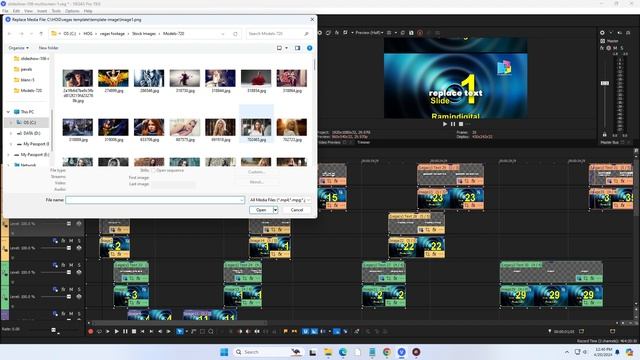
Task: Toggle loop playback in transport bar
Action: [x=99, y=331]
